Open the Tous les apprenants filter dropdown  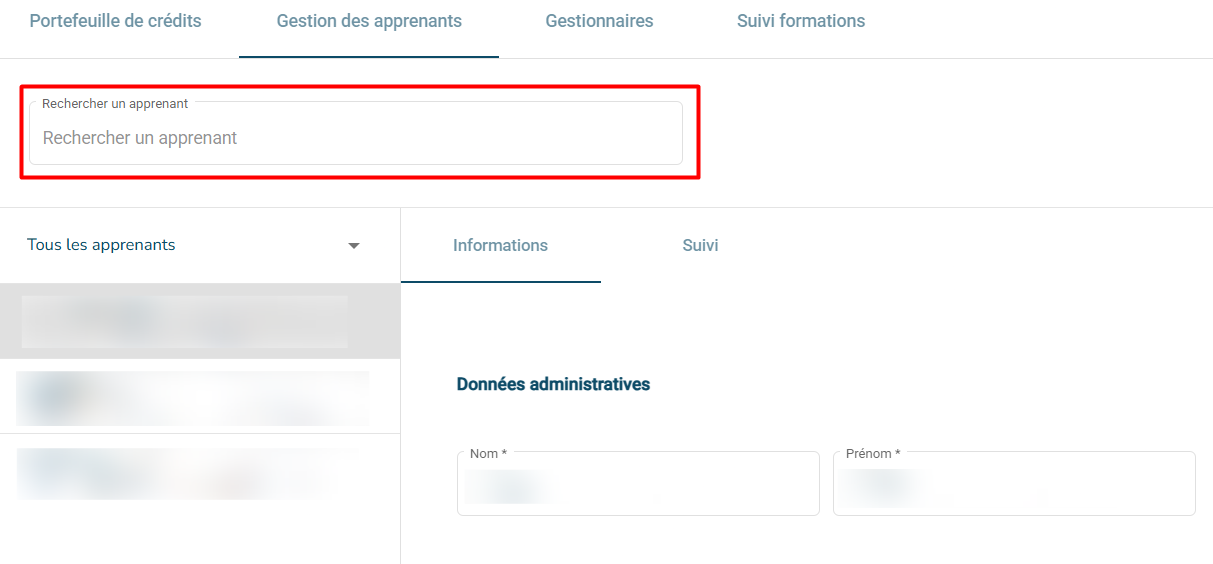(x=190, y=245)
